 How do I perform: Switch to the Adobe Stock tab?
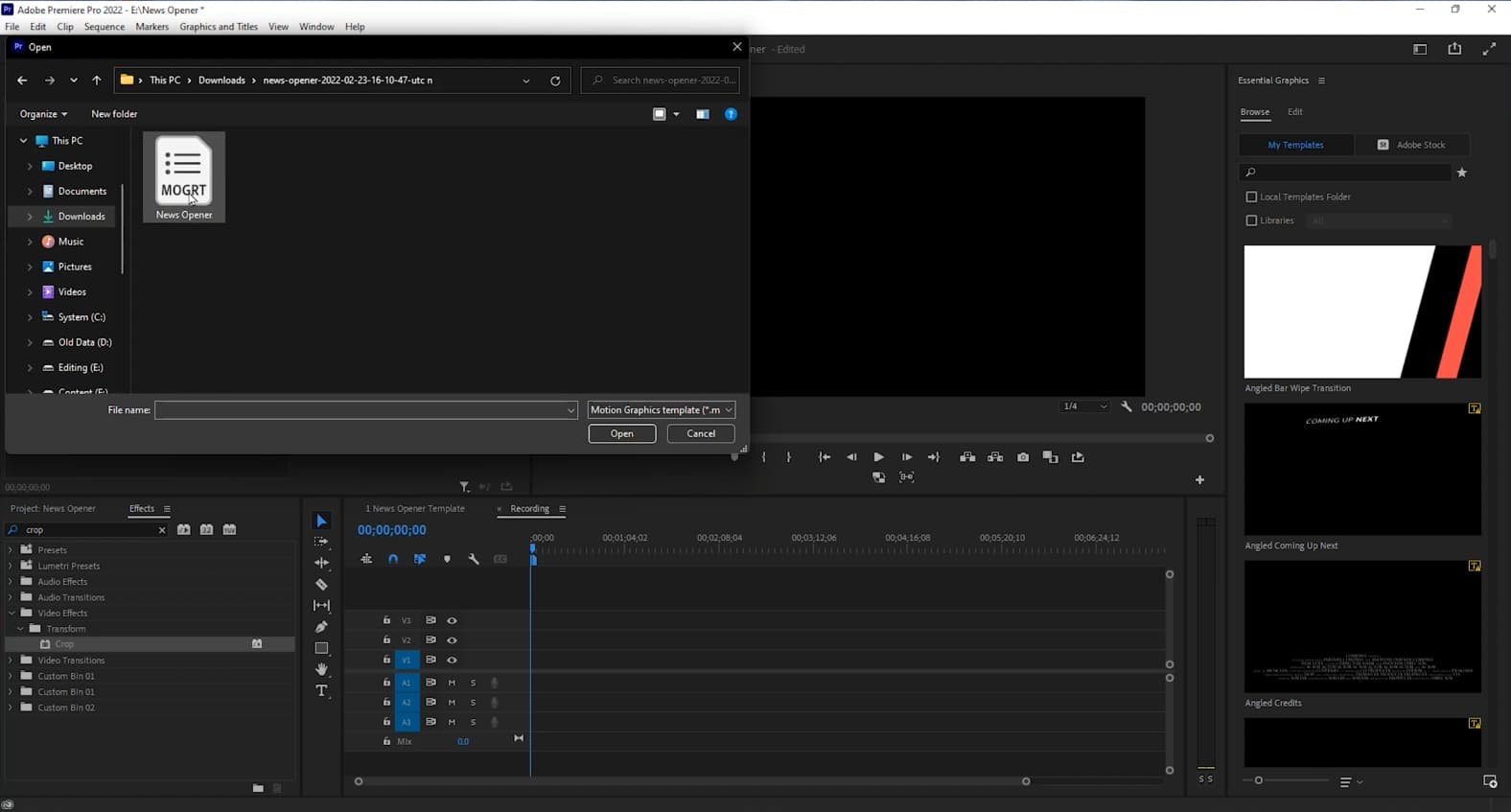(x=1411, y=145)
